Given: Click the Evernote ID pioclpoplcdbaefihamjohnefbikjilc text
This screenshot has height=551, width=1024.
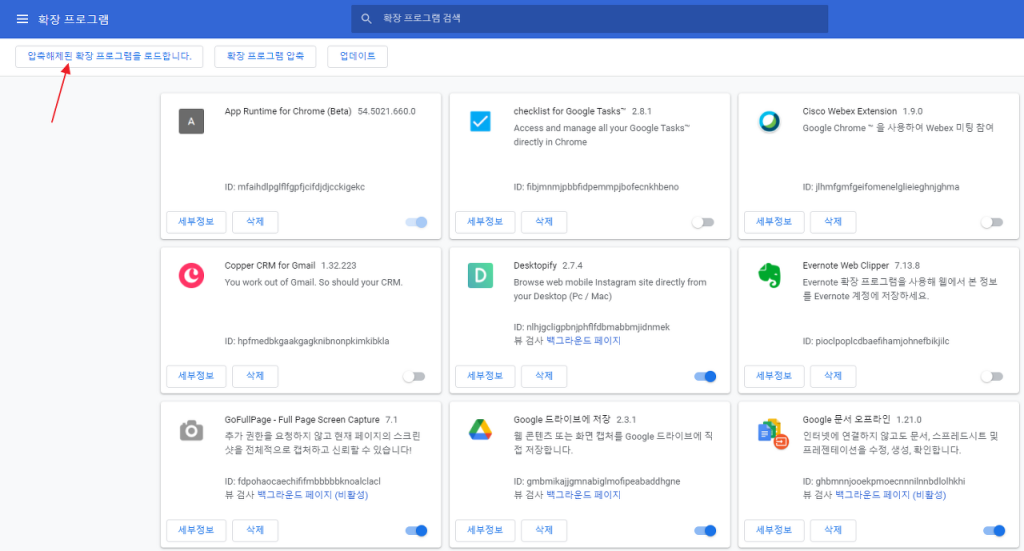Looking at the screenshot, I should pyautogui.click(x=876, y=341).
